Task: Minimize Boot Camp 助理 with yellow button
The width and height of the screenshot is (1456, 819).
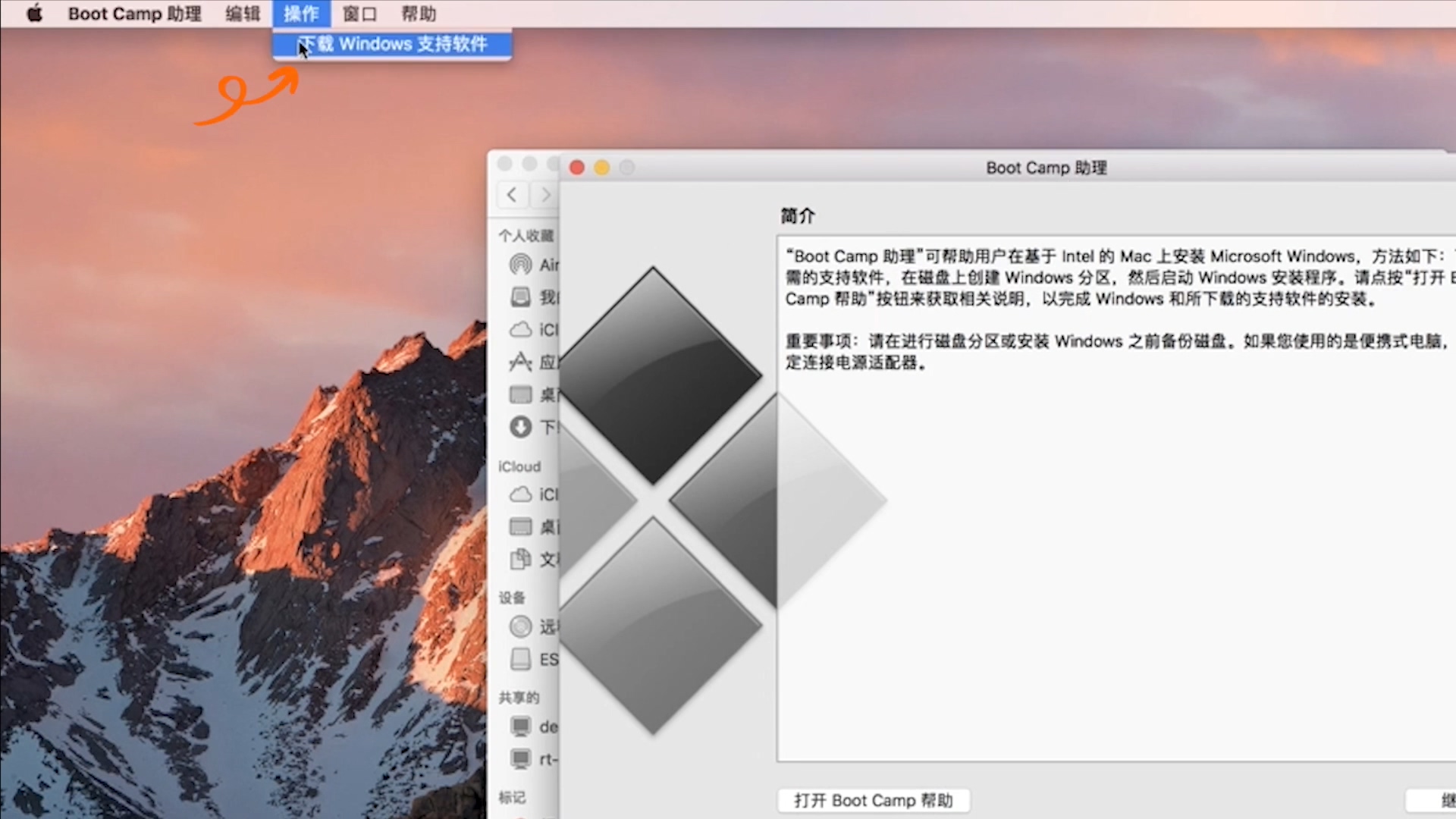Action: pyautogui.click(x=601, y=168)
